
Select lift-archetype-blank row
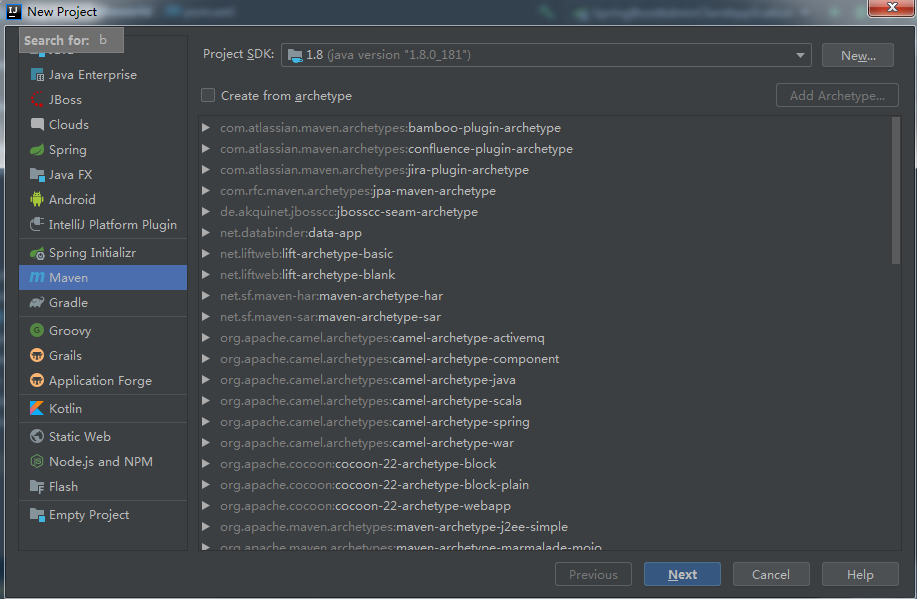click(545, 275)
